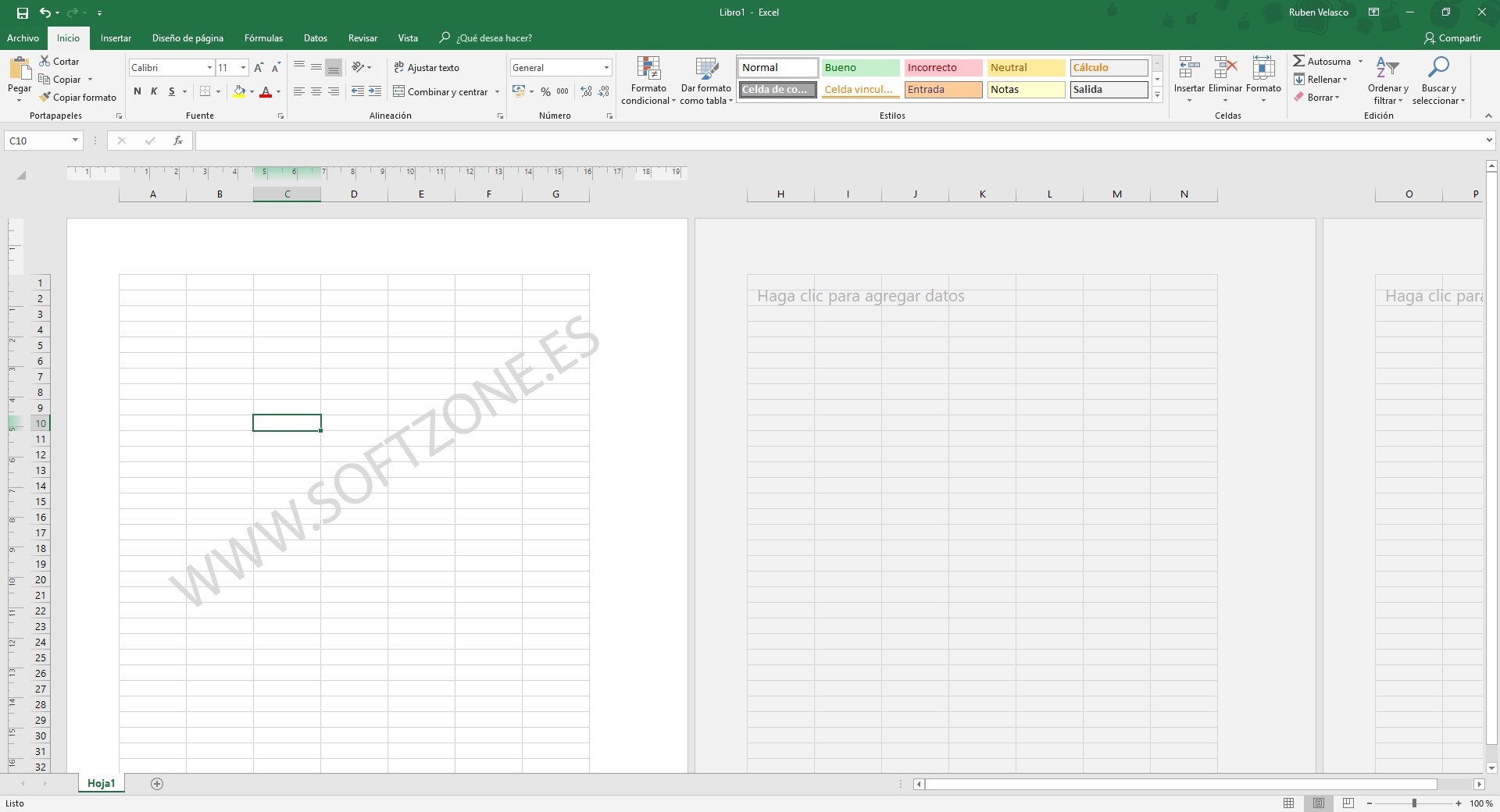Toggle bold (N) formatting
1500x812 pixels.
(x=137, y=92)
